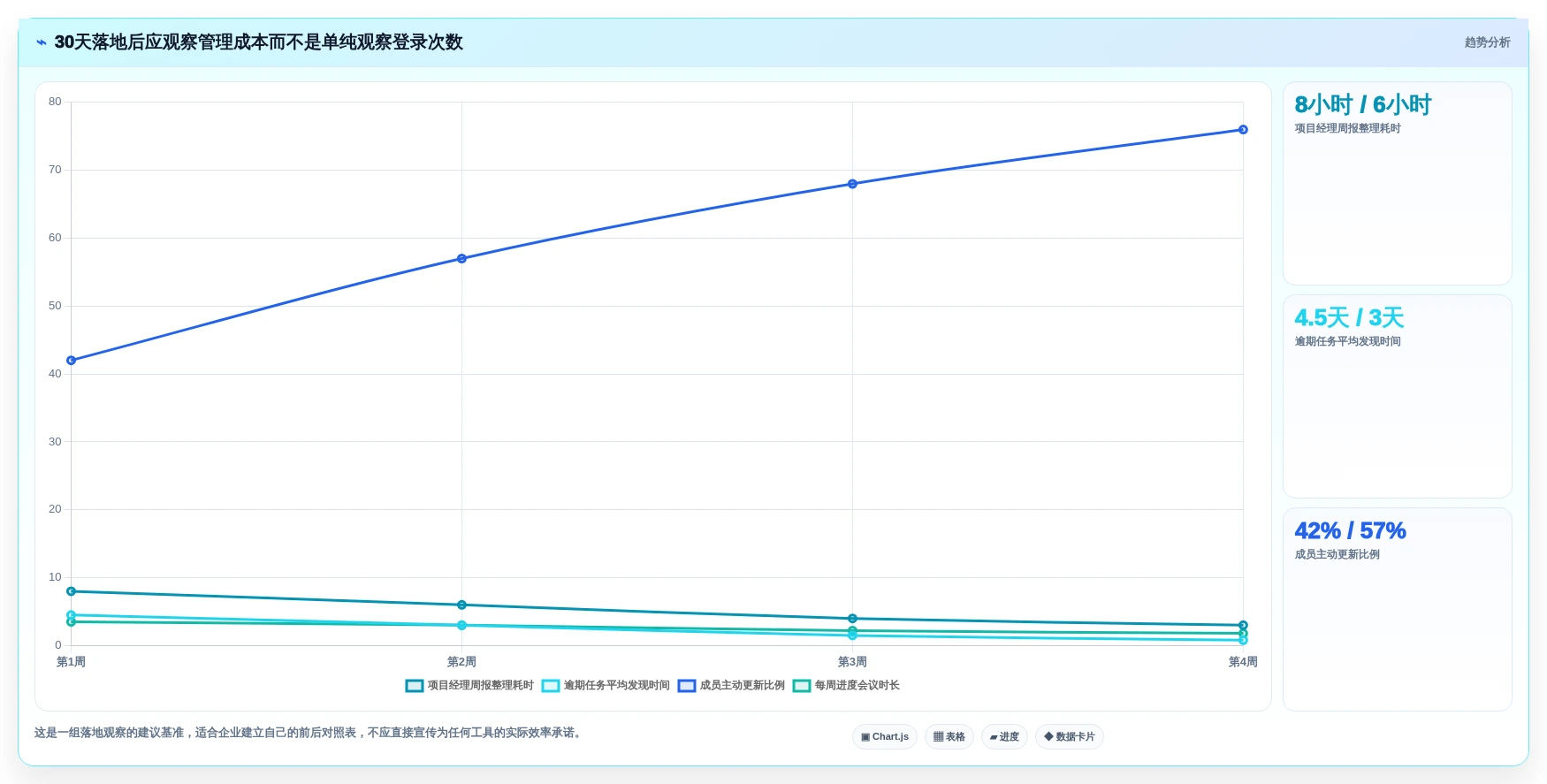Image resolution: width=1547 pixels, height=784 pixels.
Task: Click the 数据卡片 tag chip
Action: pyautogui.click(x=1070, y=736)
